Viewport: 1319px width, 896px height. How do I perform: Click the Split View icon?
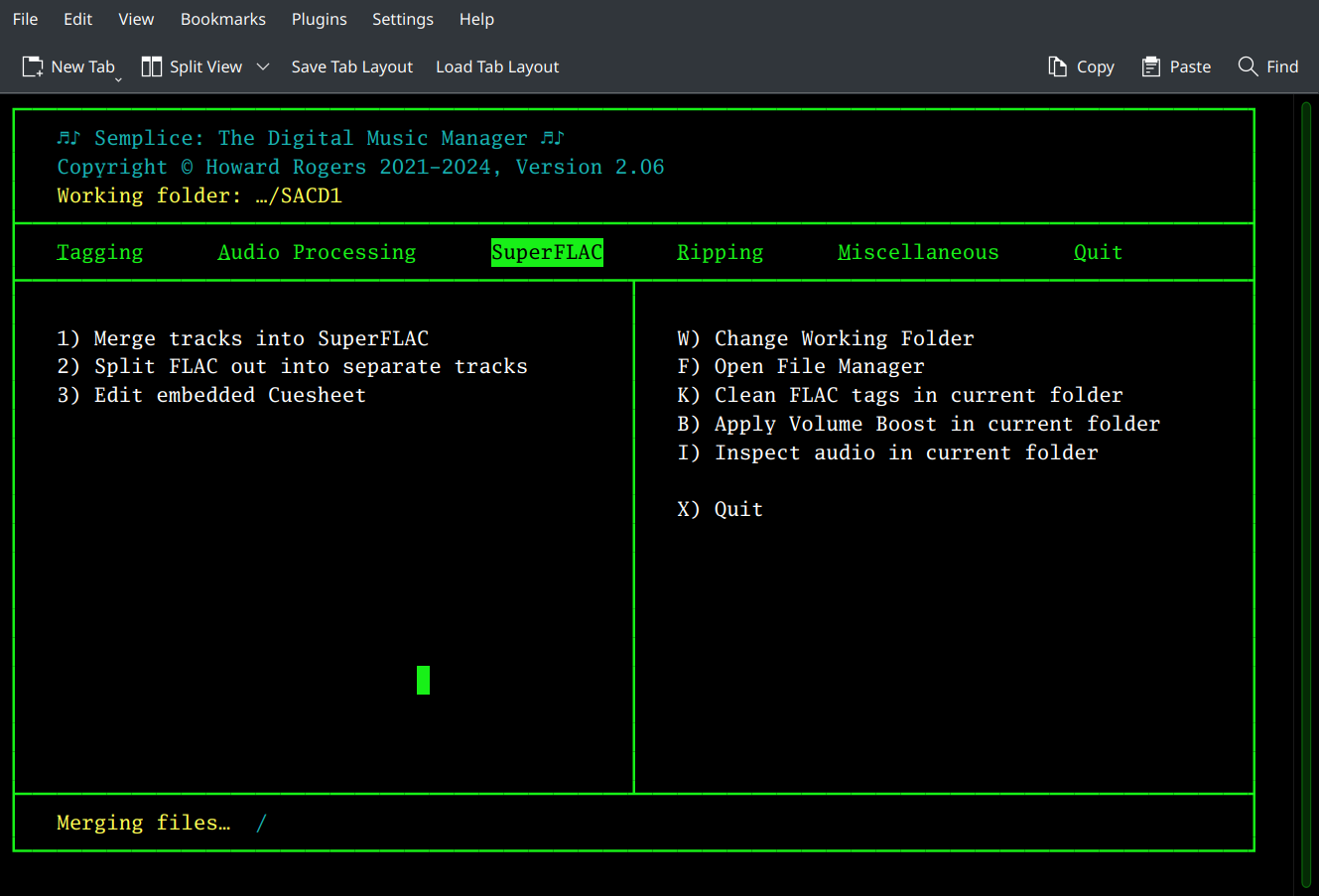(x=152, y=66)
